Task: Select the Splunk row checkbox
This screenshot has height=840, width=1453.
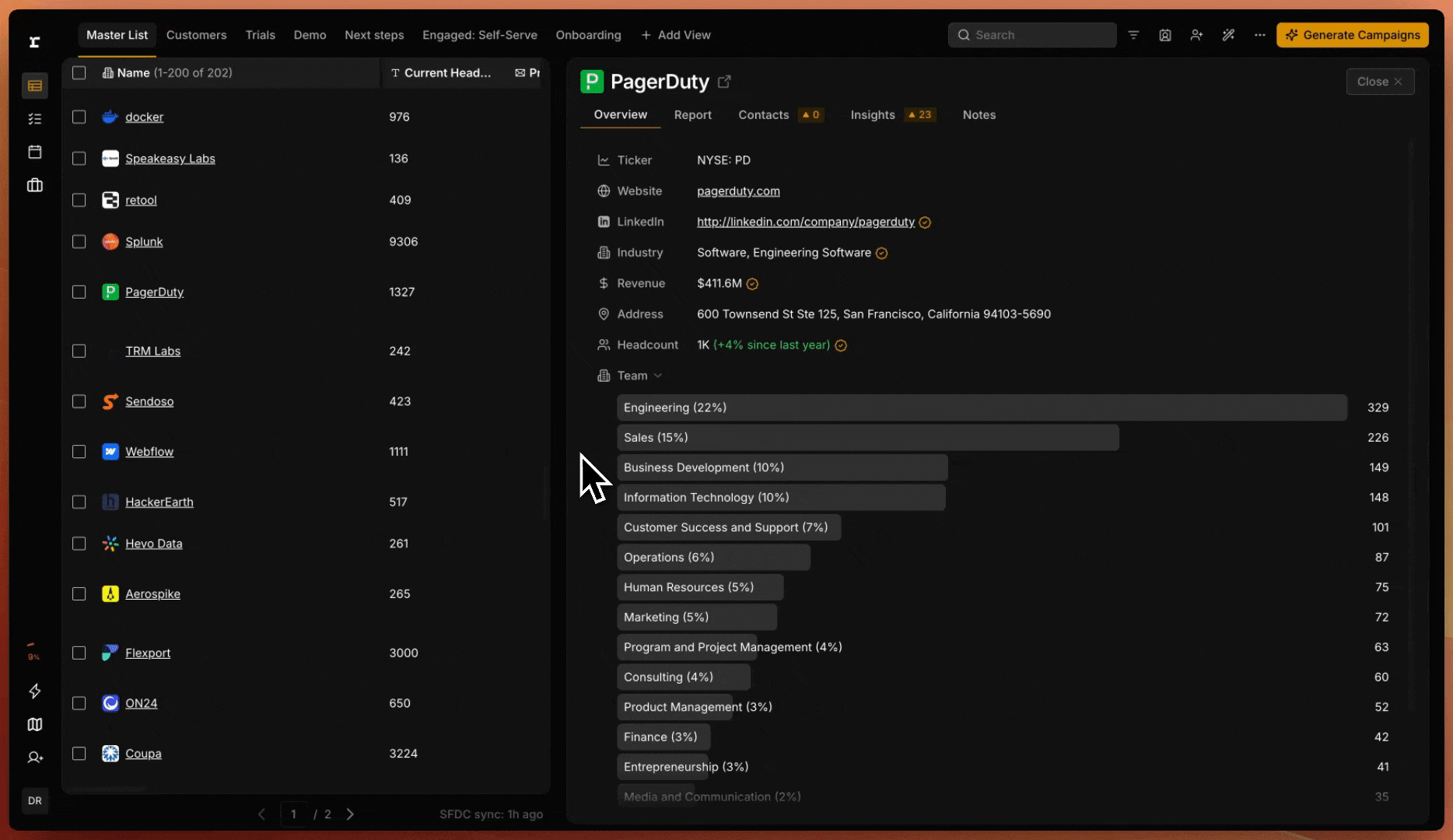Action: [x=79, y=242]
